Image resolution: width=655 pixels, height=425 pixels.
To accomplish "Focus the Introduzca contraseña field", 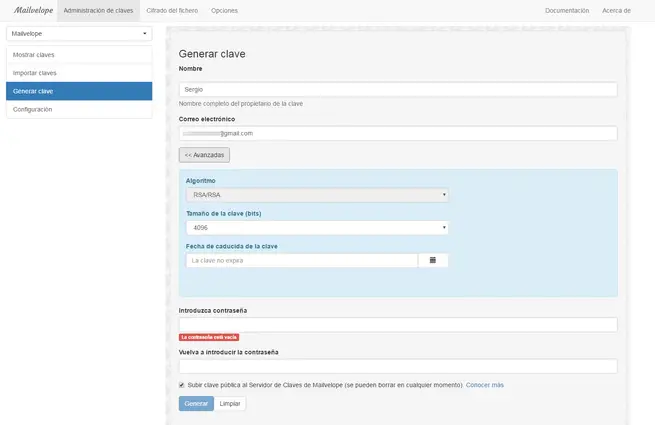I will (397, 325).
